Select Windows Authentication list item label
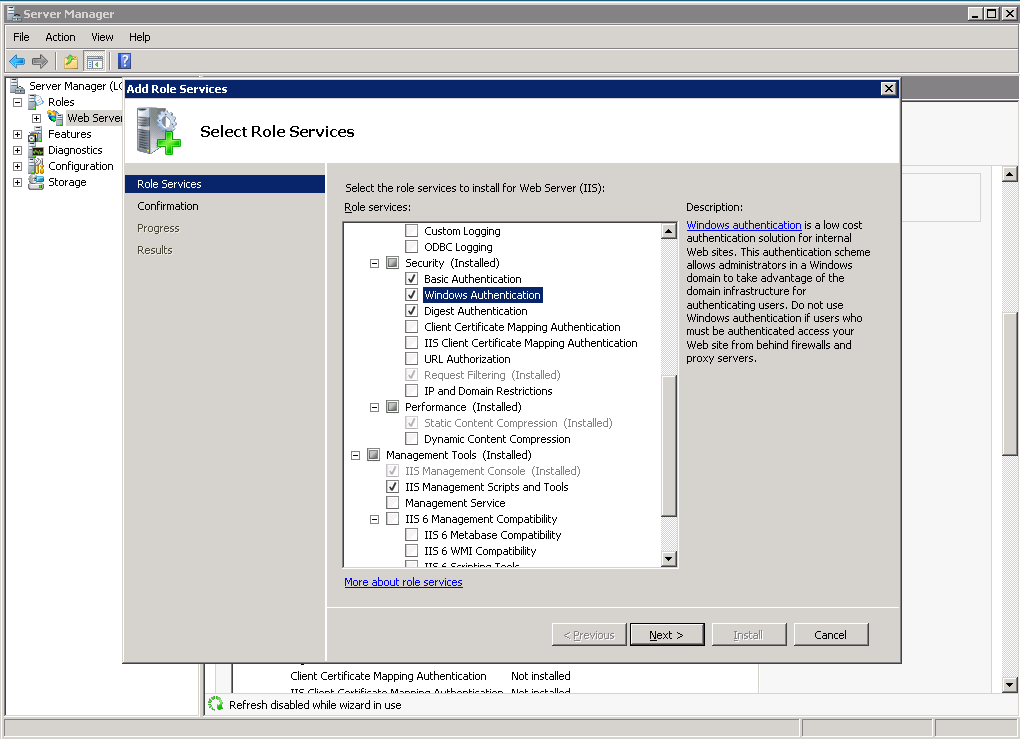The height and width of the screenshot is (739, 1020). [x=482, y=295]
